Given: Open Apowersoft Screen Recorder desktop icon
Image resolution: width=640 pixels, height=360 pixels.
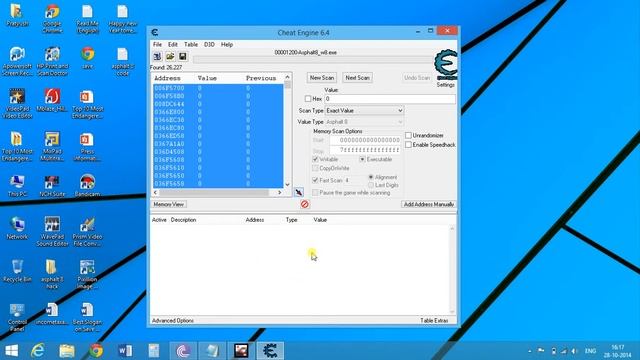Looking at the screenshot, I should point(17,61).
